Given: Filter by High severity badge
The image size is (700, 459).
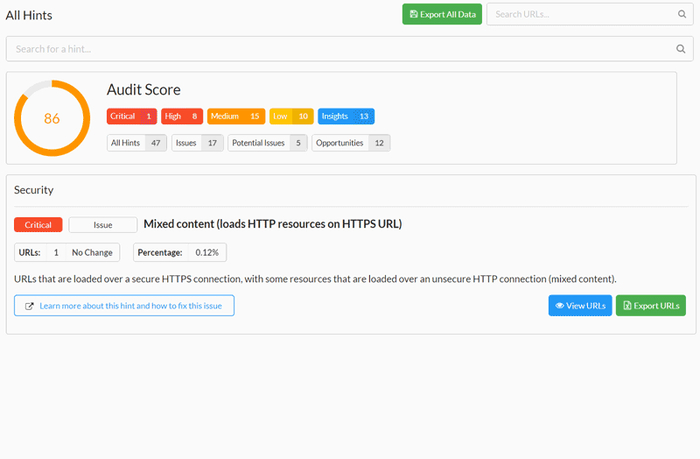Looking at the screenshot, I should click(x=182, y=116).
